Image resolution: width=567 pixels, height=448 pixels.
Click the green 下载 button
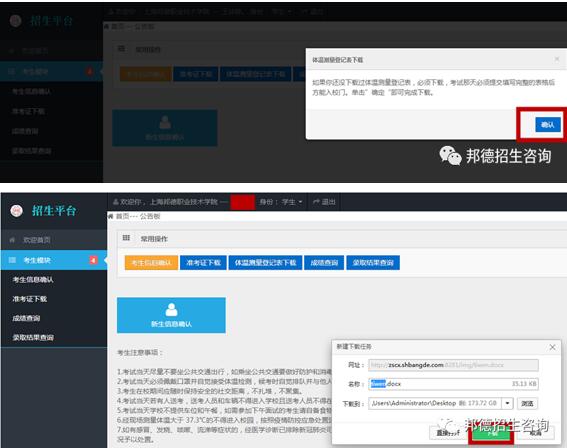click(491, 433)
